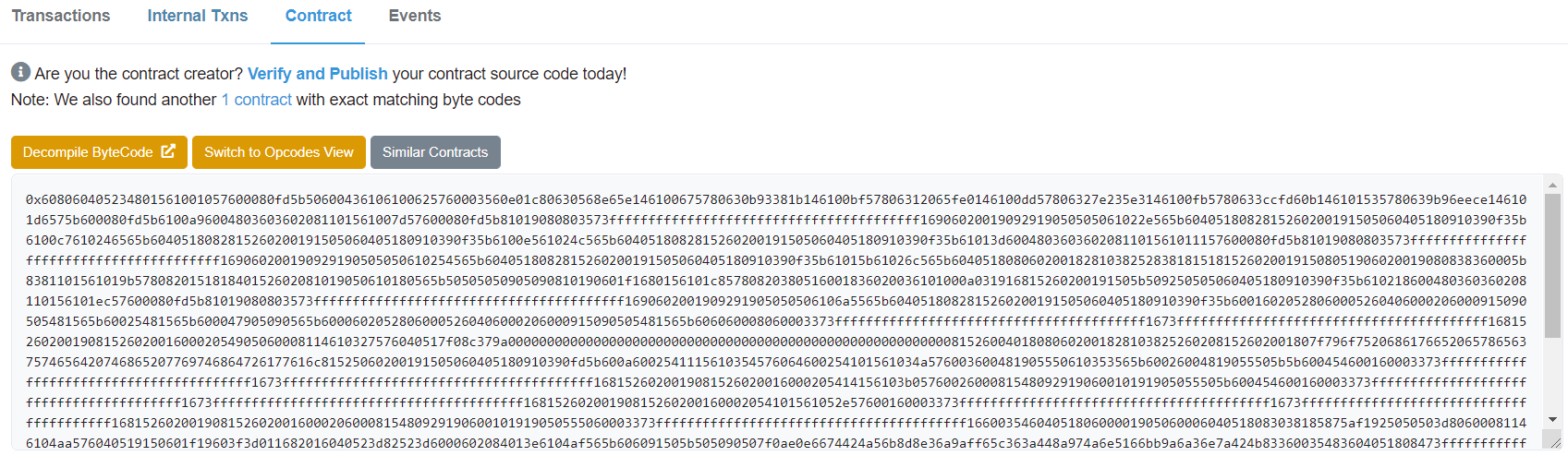The height and width of the screenshot is (456, 1568).
Task: Click the first bytecode line starting 0x6080
Action: pyautogui.click(x=776, y=199)
